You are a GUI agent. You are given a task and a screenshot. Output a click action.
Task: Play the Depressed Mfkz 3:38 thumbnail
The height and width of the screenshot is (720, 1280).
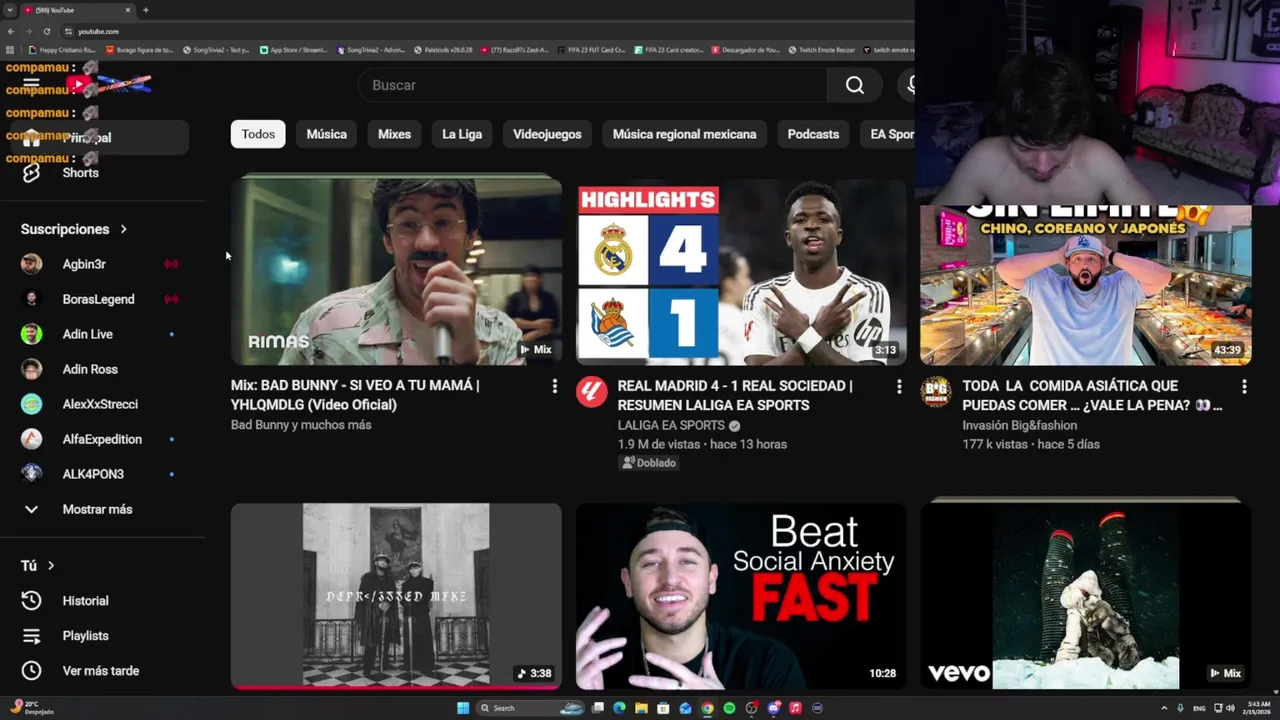tap(396, 596)
